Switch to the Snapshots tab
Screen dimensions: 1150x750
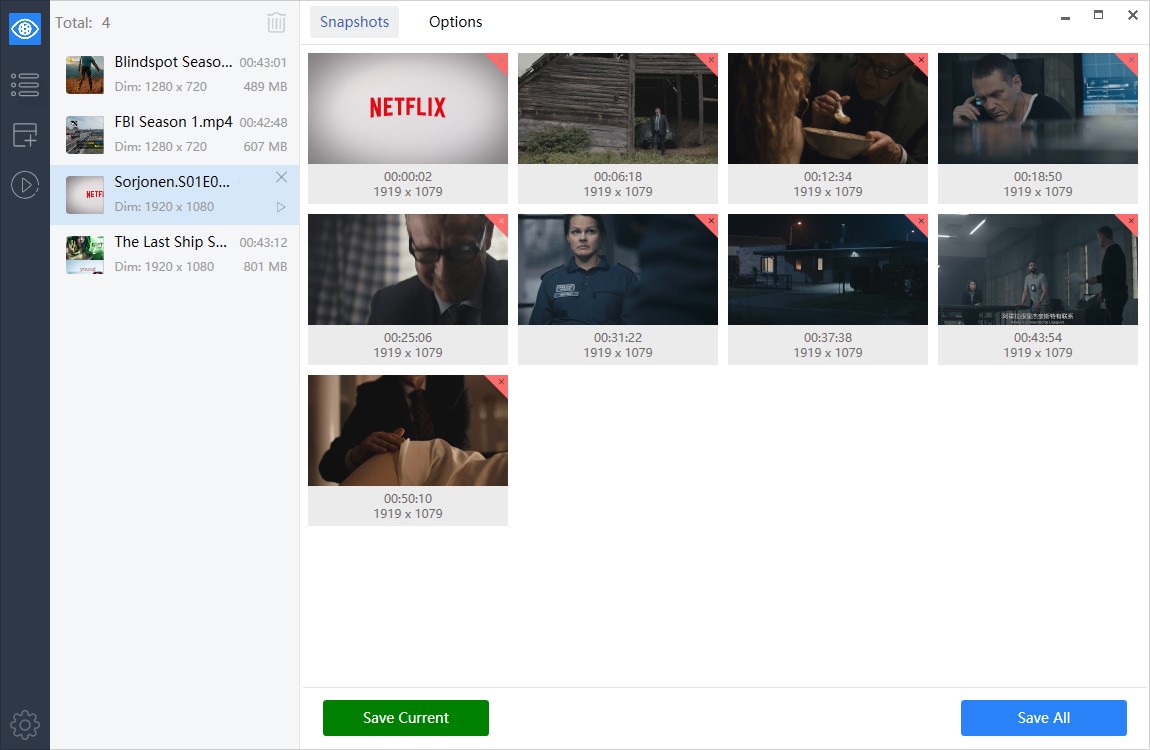tap(354, 22)
